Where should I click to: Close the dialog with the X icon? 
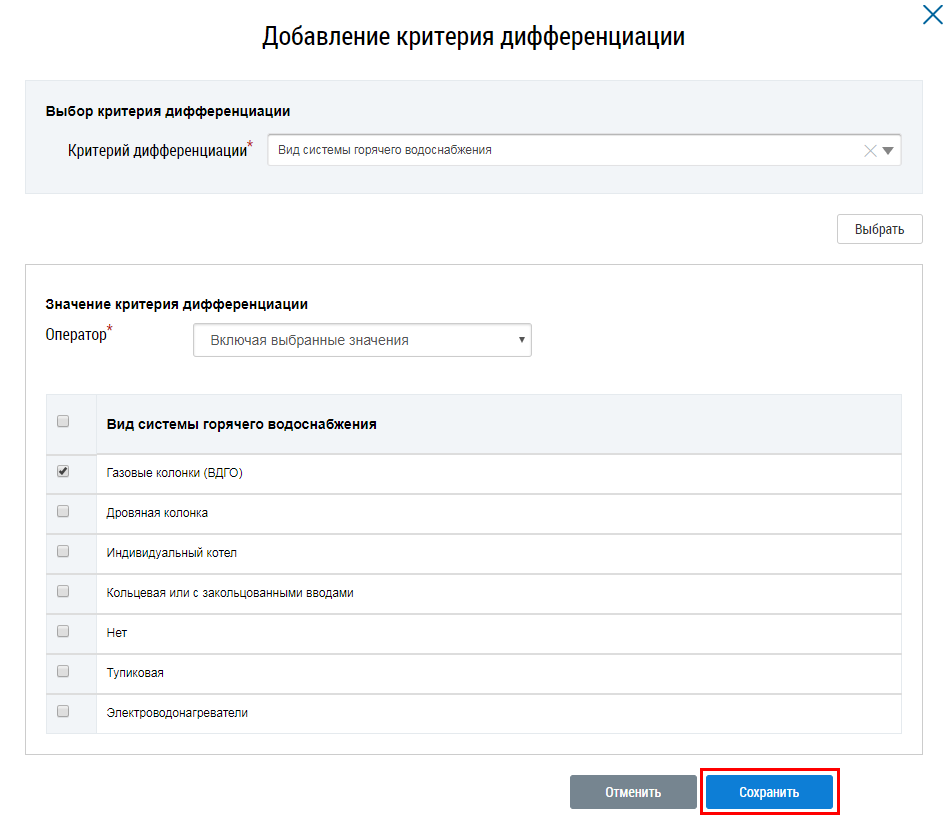pyautogui.click(x=930, y=15)
